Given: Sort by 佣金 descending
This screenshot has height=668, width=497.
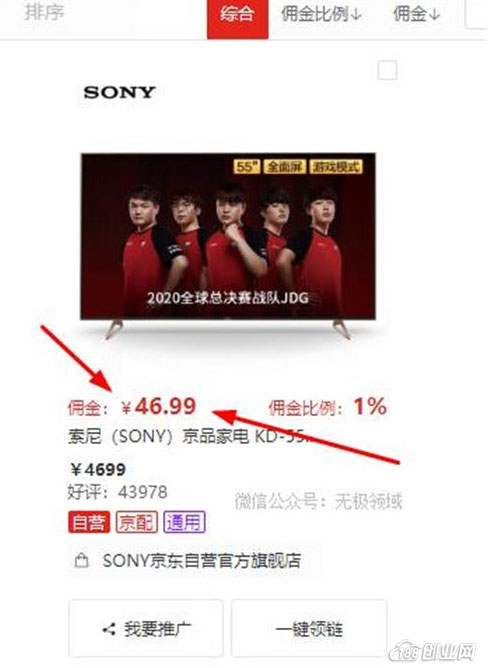Looking at the screenshot, I should [416, 14].
